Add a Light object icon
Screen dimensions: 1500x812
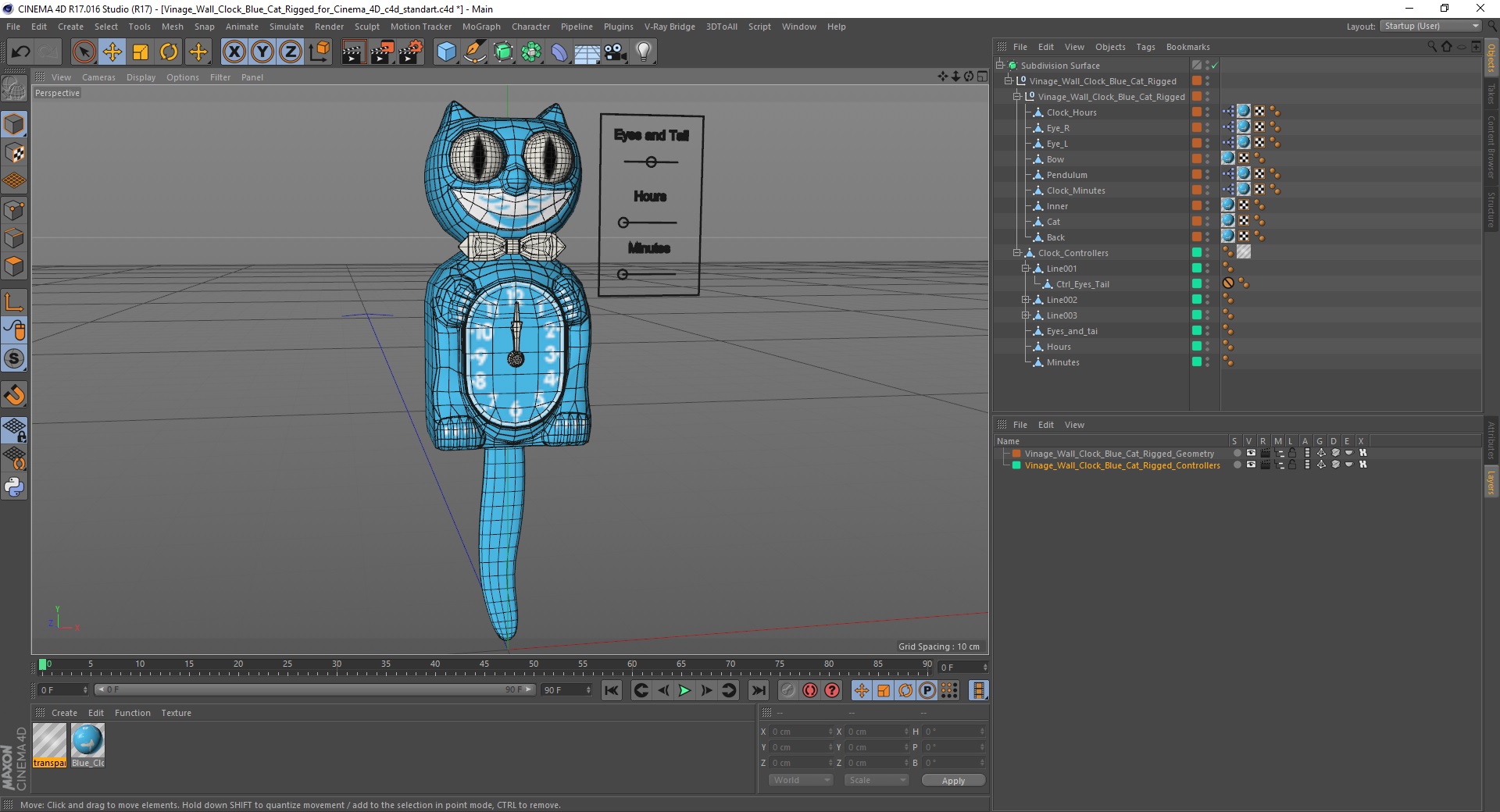tap(644, 52)
